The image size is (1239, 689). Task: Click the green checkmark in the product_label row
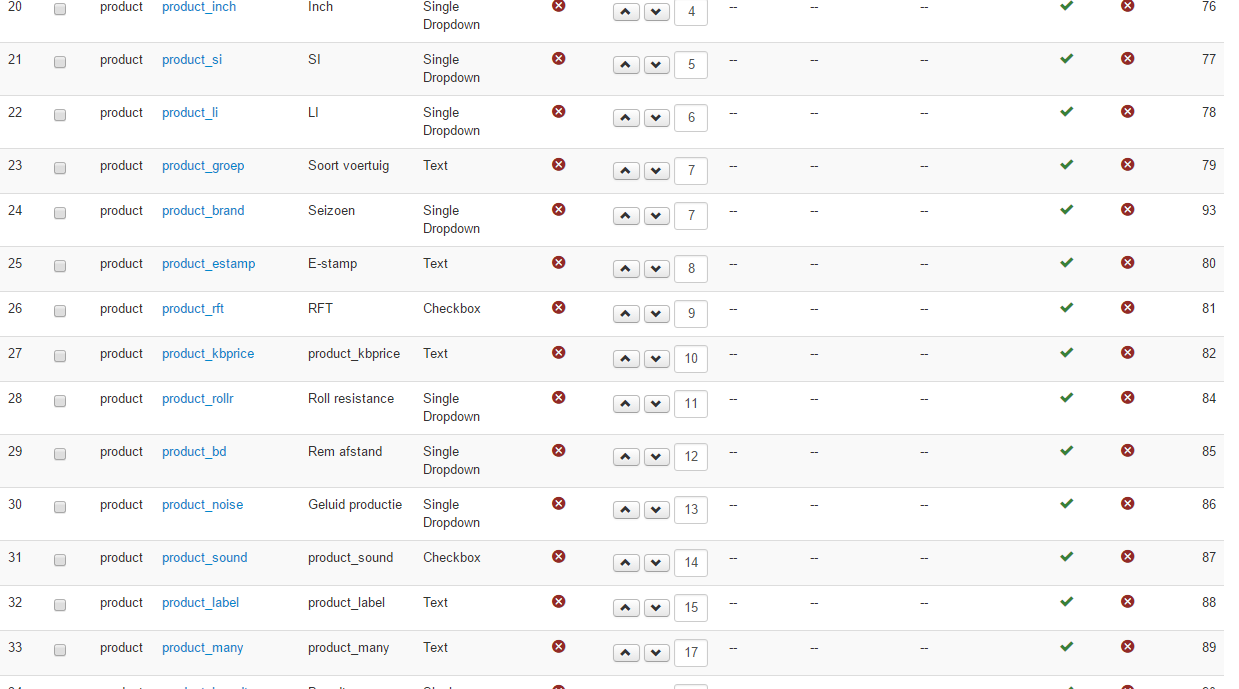(1067, 602)
